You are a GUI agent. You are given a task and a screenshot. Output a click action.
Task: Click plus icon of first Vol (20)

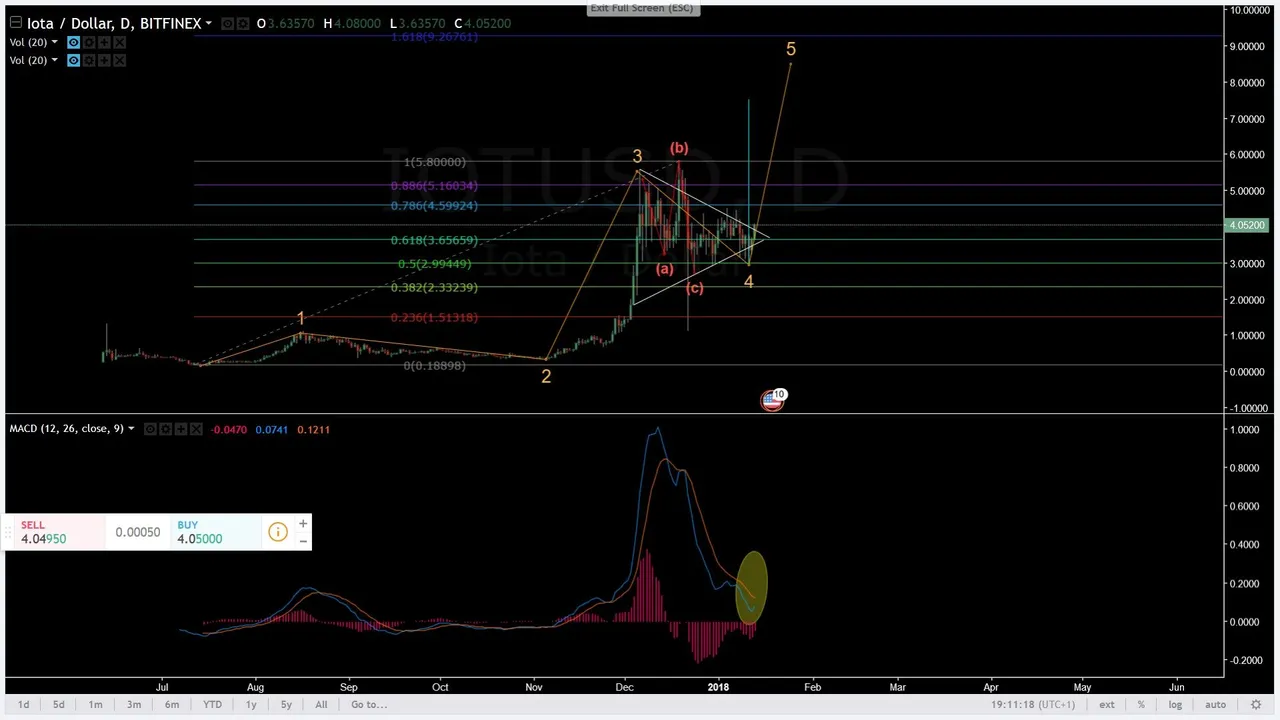click(x=104, y=42)
